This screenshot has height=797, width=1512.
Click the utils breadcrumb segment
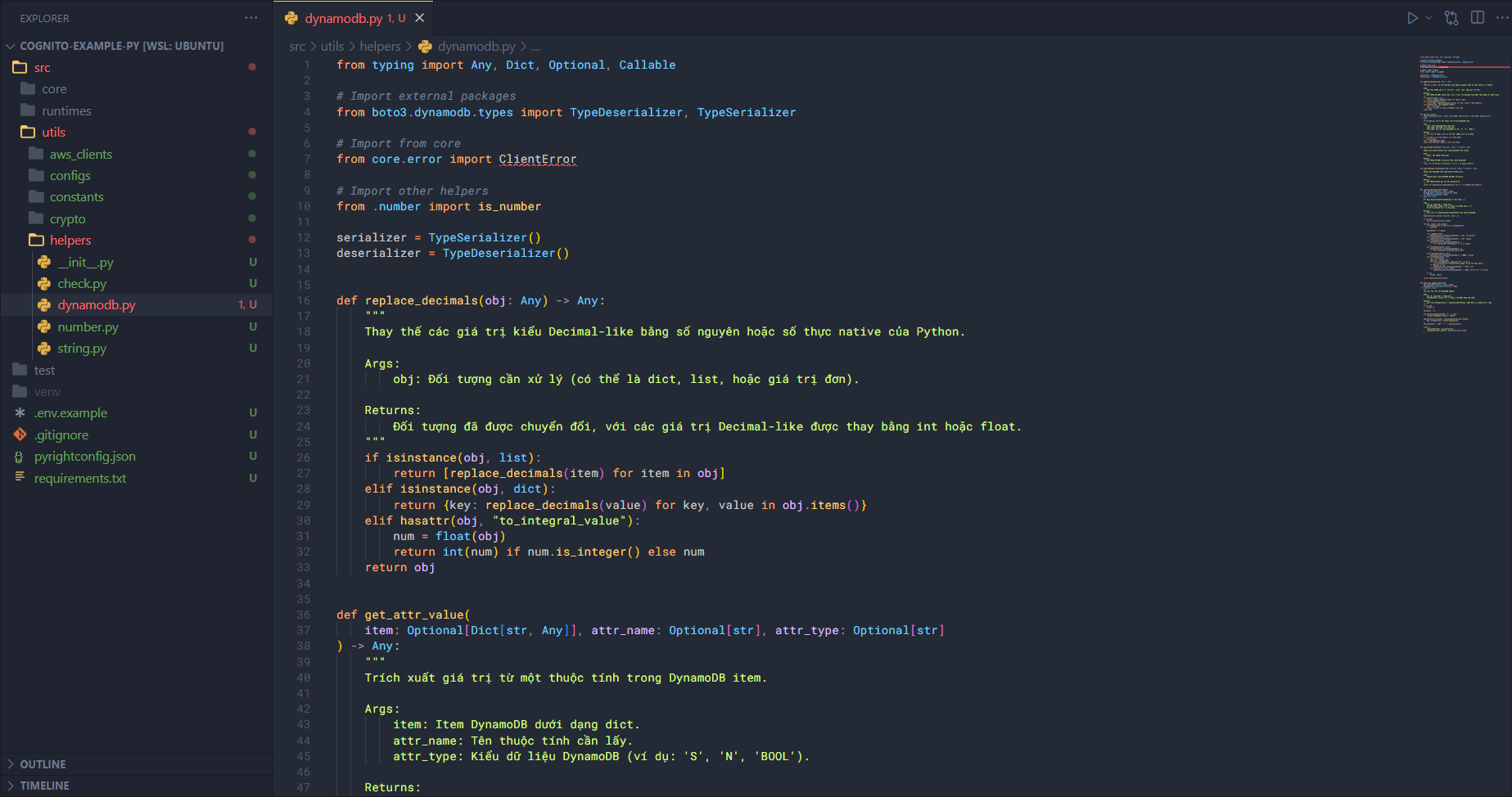tap(332, 47)
